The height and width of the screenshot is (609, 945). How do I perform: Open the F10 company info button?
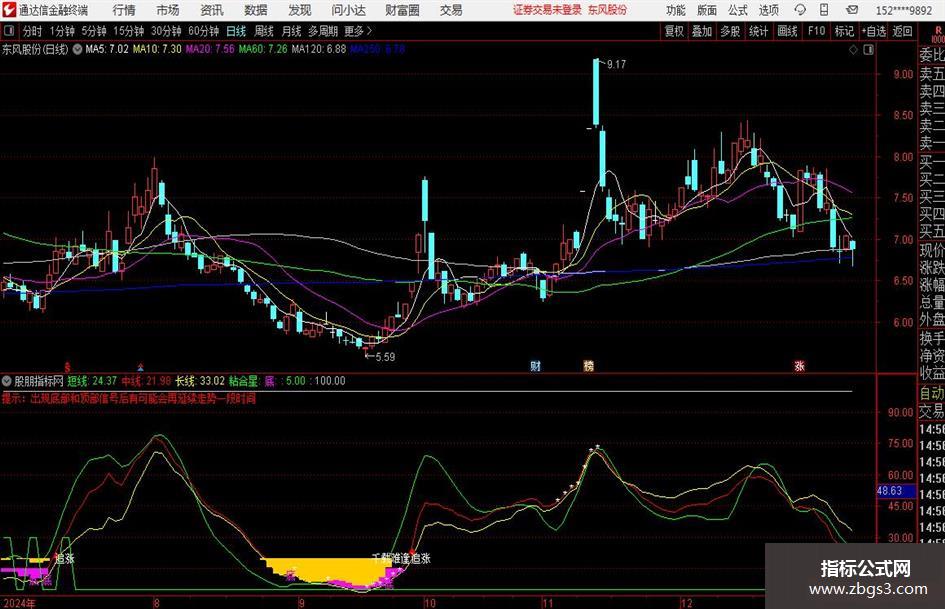(x=817, y=31)
